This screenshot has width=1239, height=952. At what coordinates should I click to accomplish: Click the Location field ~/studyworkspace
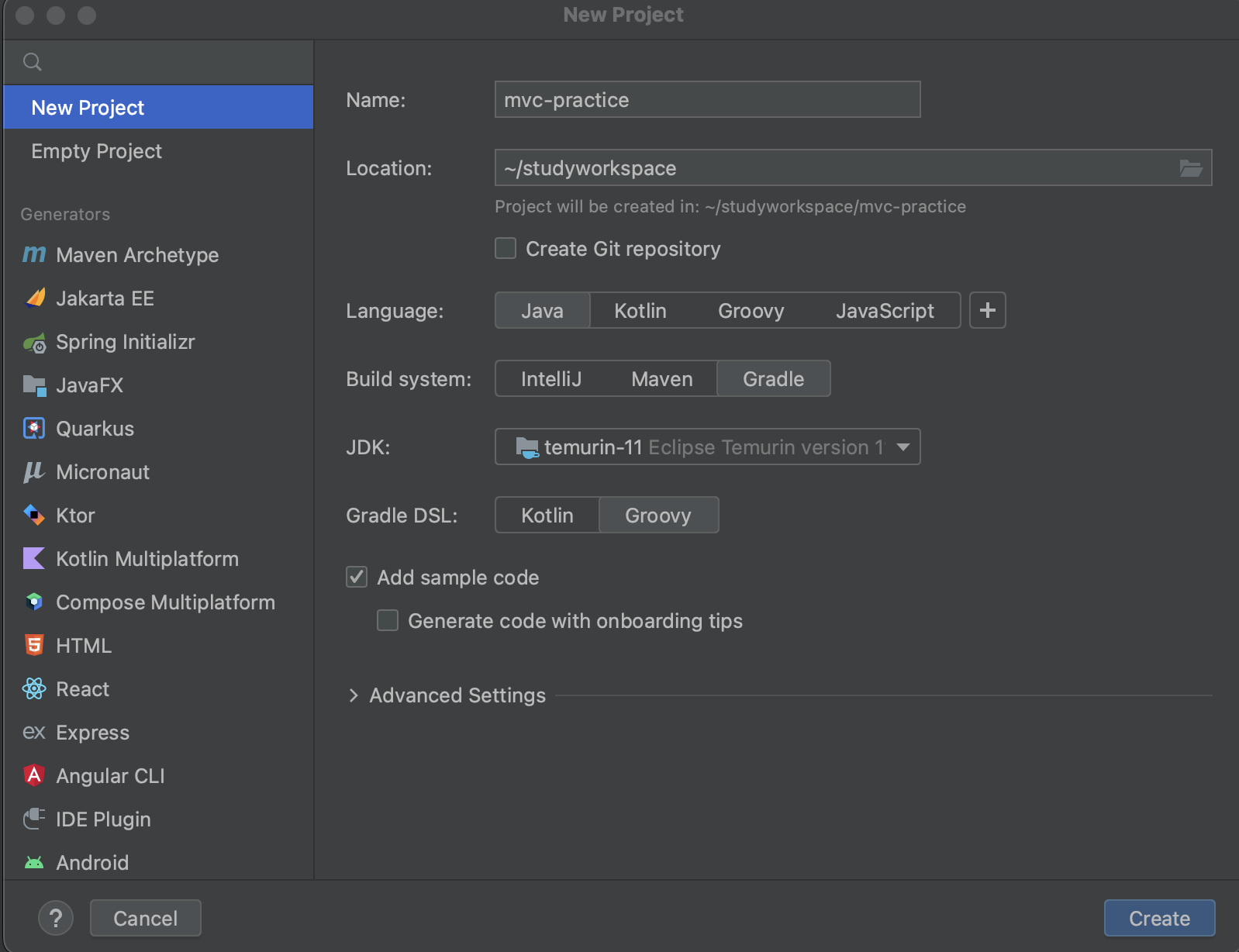coord(853,167)
